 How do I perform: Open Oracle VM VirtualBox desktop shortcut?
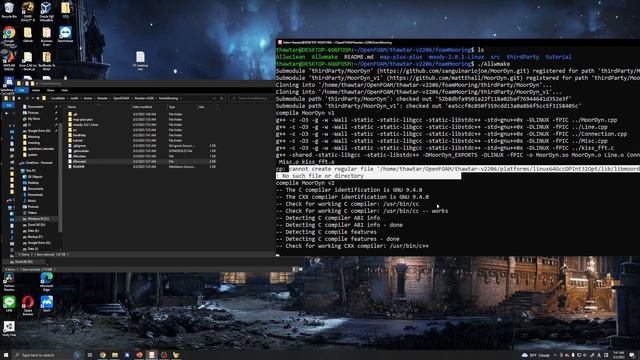(x=47, y=11)
